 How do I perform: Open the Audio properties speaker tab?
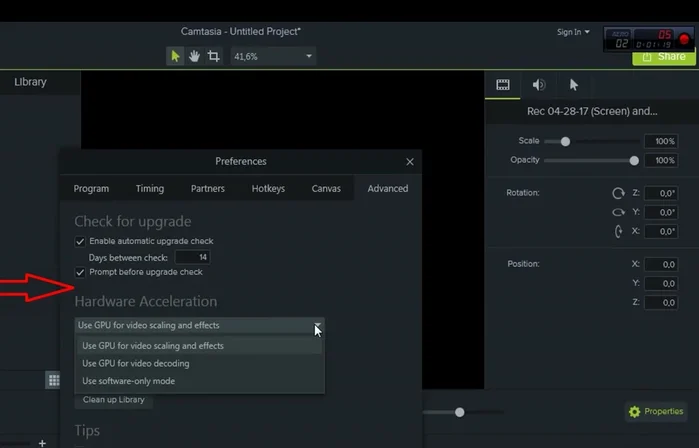pos(539,85)
